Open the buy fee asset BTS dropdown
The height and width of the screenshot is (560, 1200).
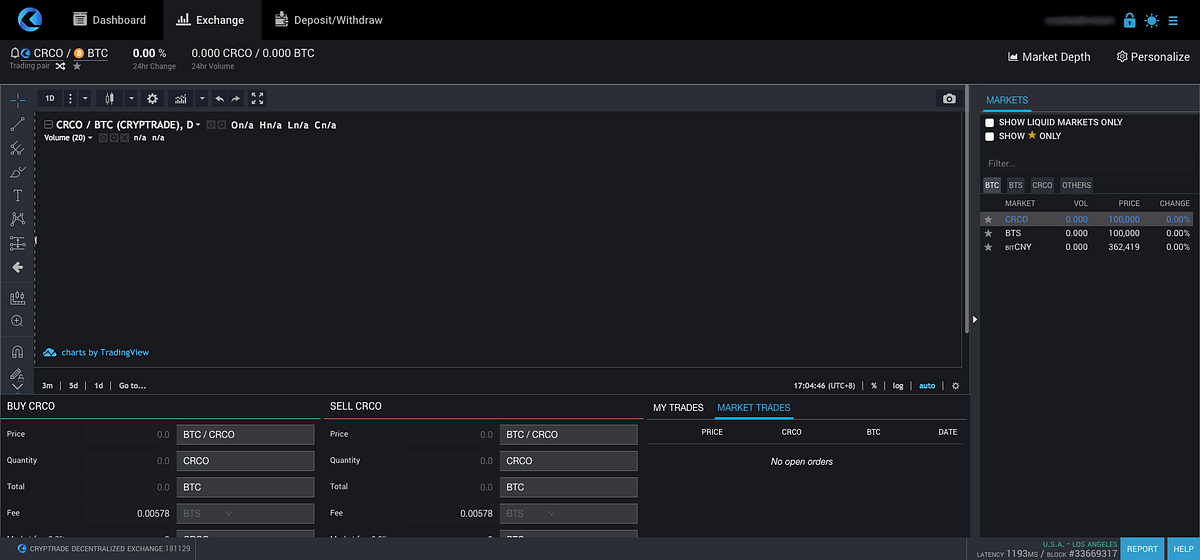click(245, 513)
